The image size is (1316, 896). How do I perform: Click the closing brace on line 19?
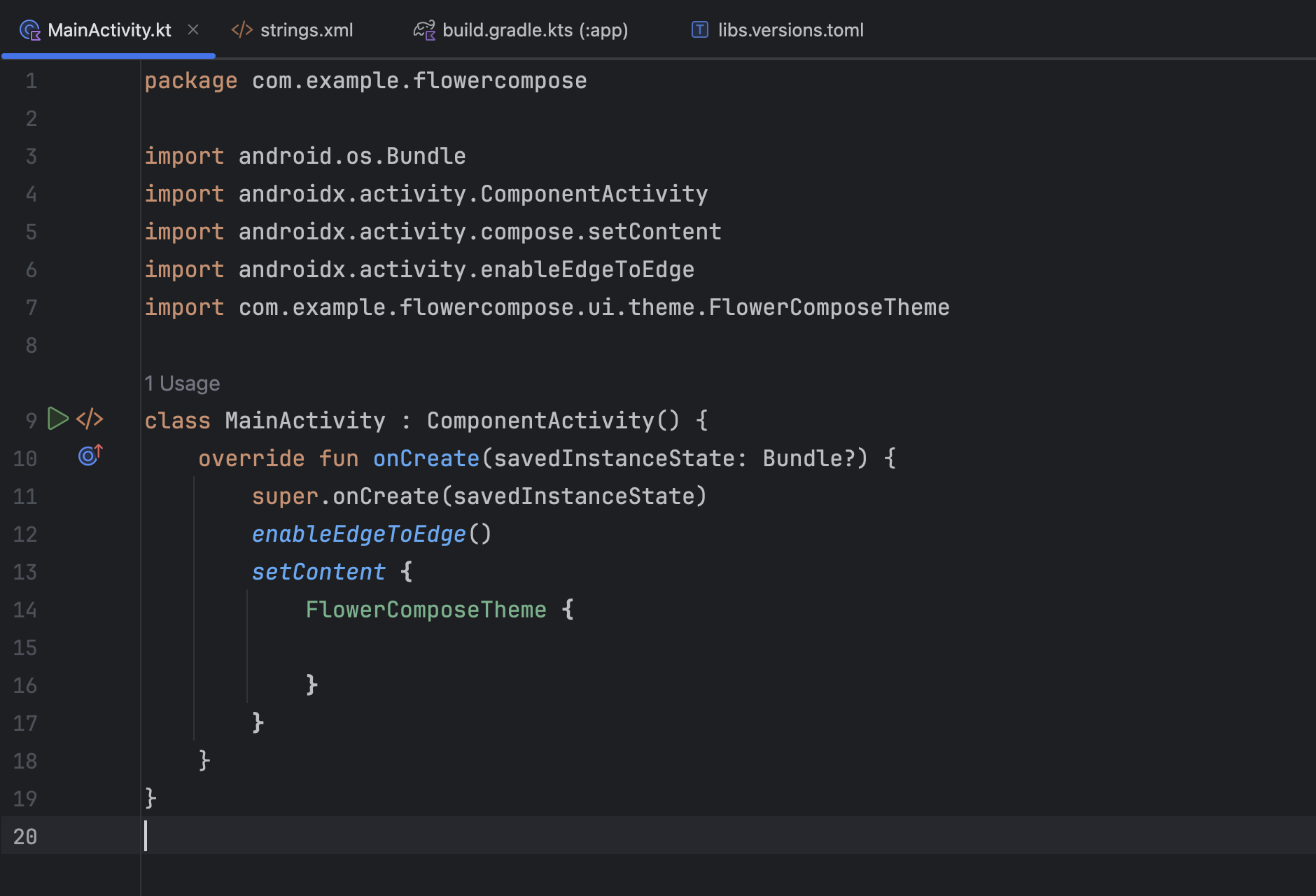150,799
